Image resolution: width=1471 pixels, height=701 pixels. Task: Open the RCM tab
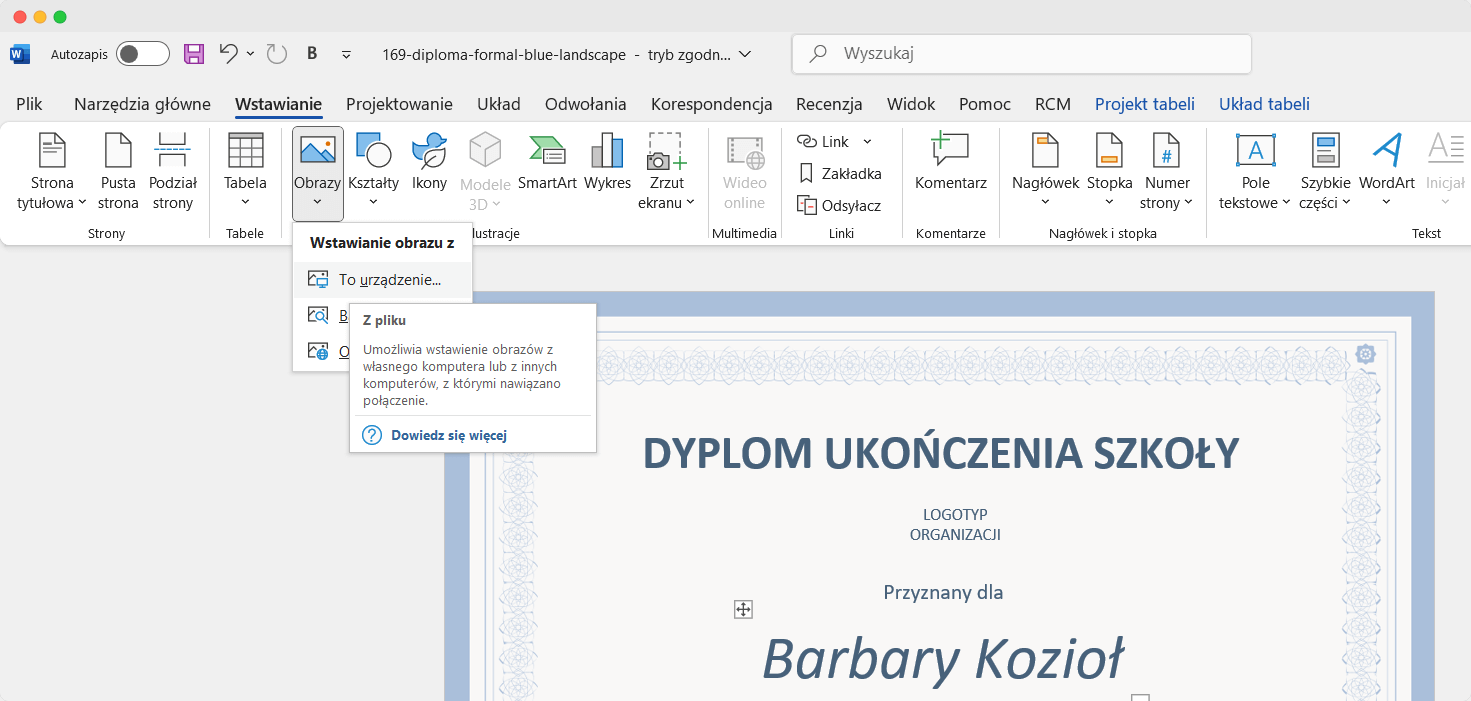click(x=1053, y=104)
